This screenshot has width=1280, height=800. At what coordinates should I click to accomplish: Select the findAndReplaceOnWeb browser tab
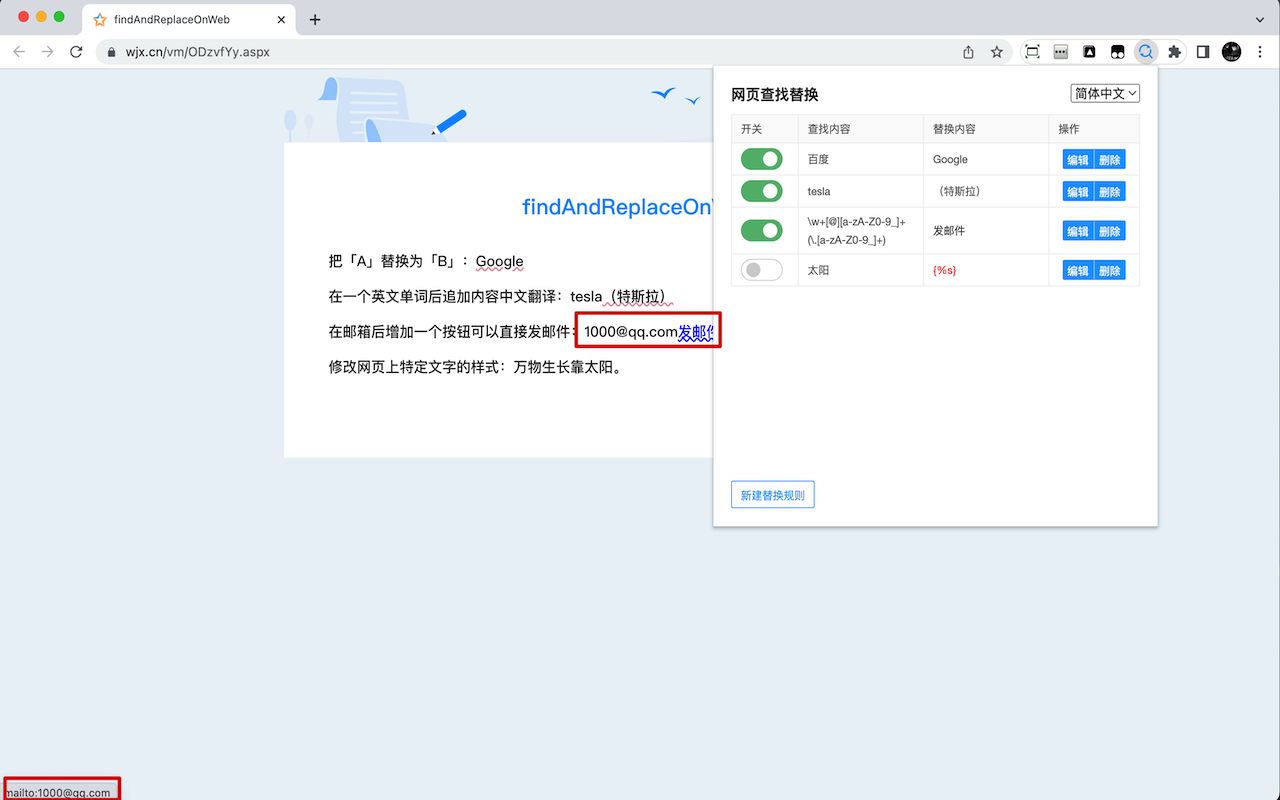(x=180, y=18)
